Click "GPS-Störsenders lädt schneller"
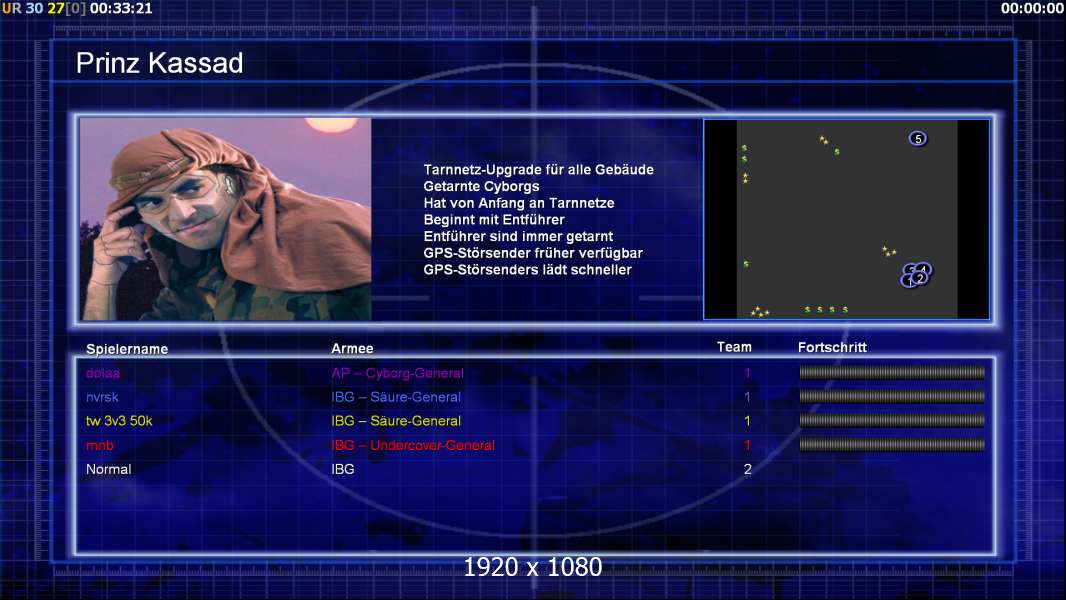Viewport: 1066px width, 600px height. [x=528, y=270]
